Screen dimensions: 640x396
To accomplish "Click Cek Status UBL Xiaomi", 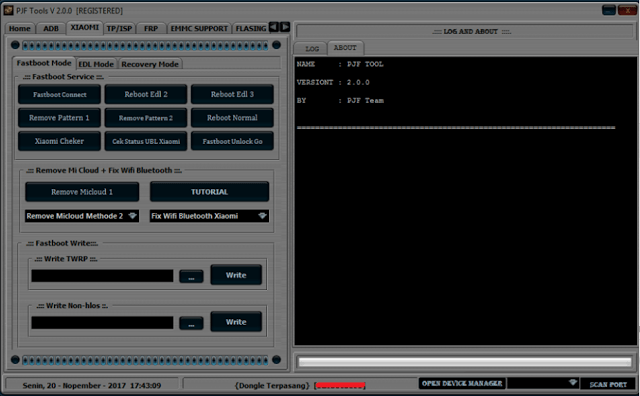I will coord(146,141).
